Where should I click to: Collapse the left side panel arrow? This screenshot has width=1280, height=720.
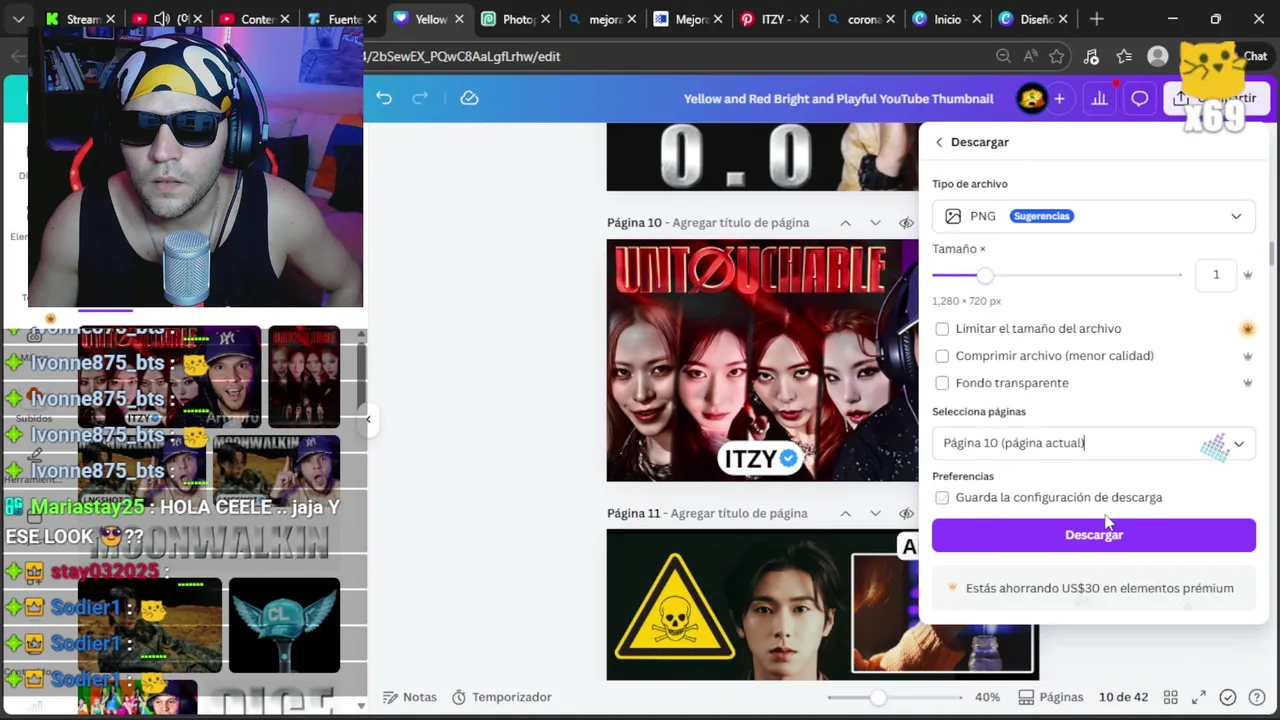pos(368,419)
